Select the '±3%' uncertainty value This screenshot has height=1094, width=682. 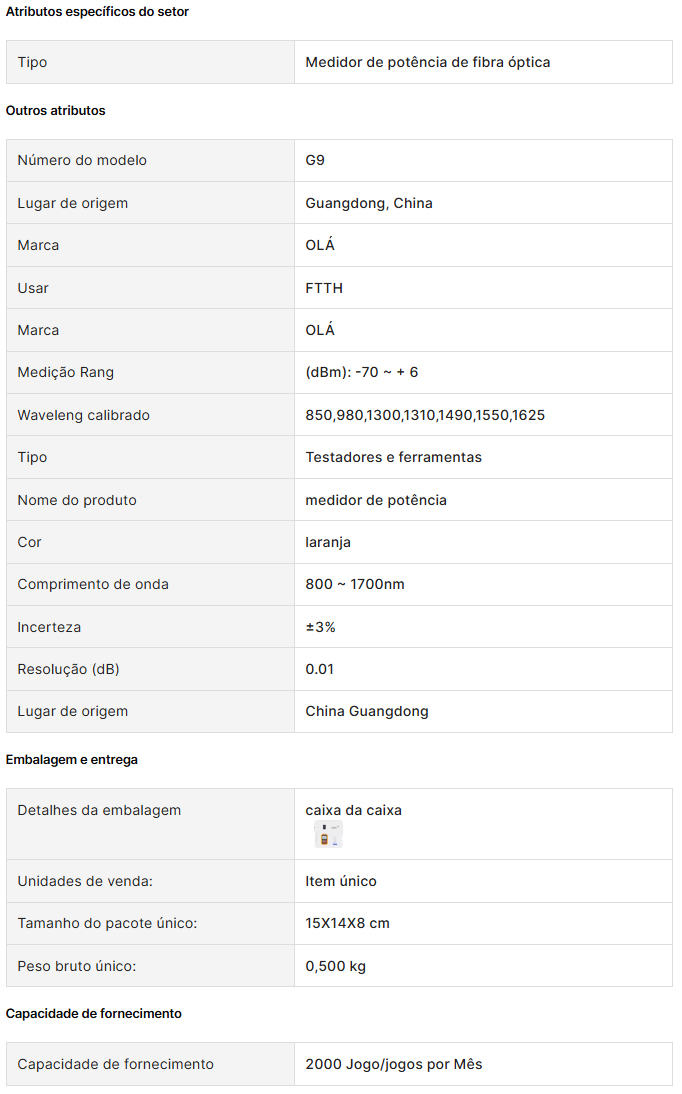[320, 627]
